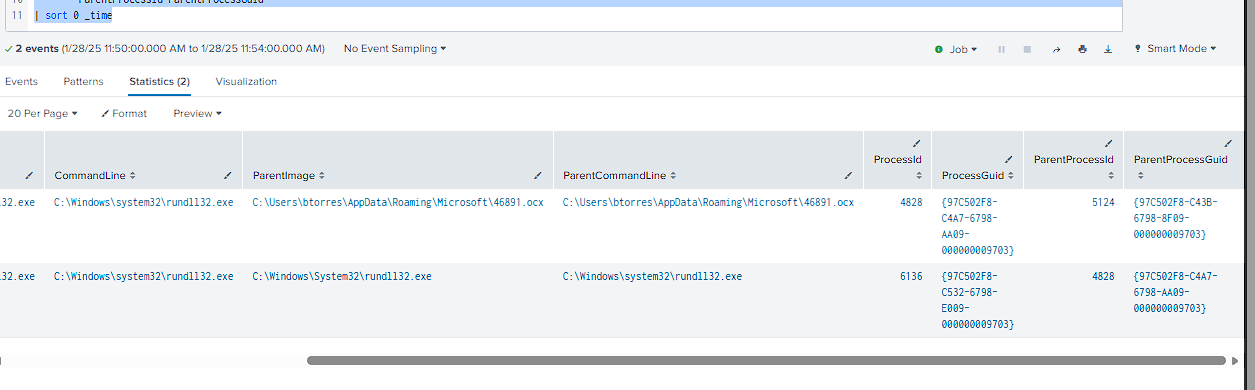1255x390 pixels.
Task: Open the No Event Sampling dropdown
Action: click(x=395, y=48)
